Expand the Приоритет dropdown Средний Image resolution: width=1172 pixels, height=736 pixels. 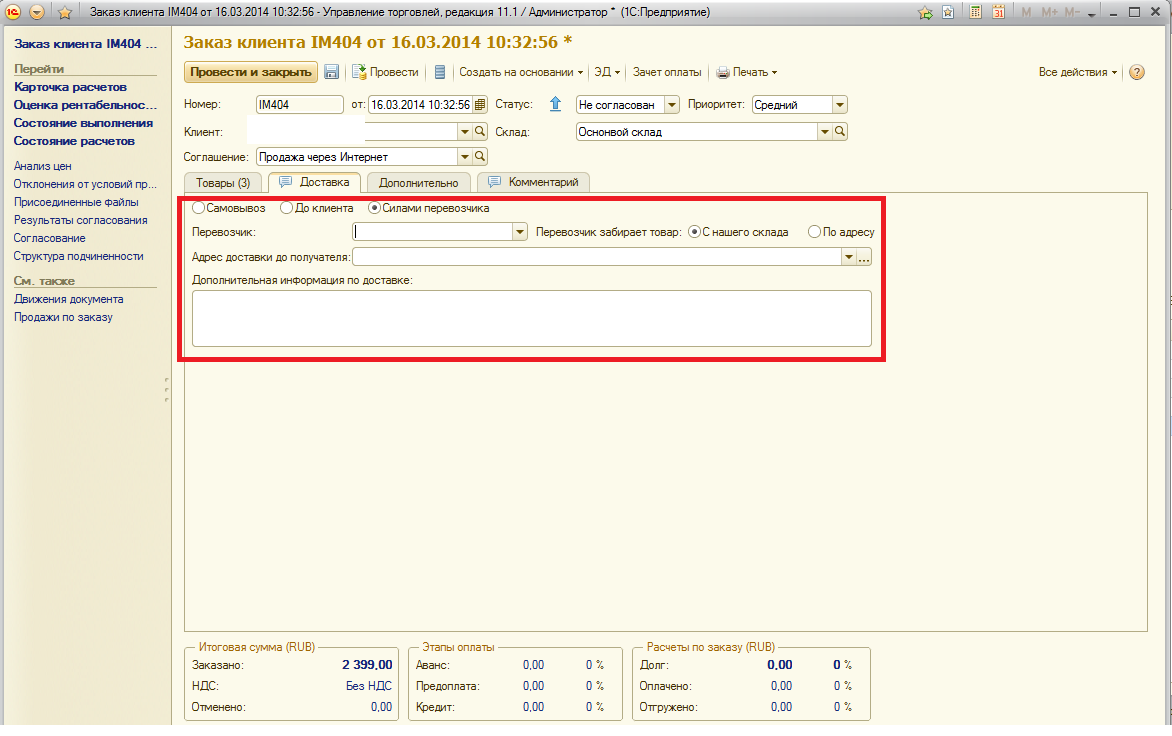(x=839, y=105)
